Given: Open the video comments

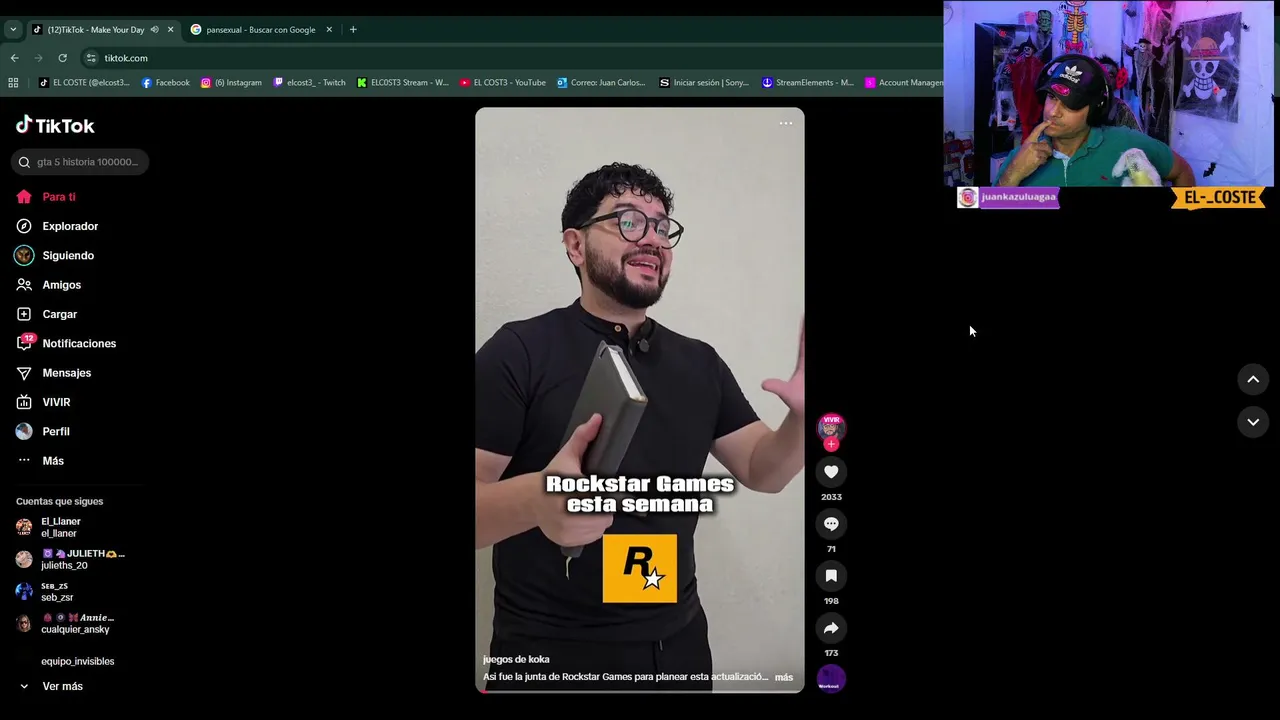Looking at the screenshot, I should pyautogui.click(x=831, y=524).
